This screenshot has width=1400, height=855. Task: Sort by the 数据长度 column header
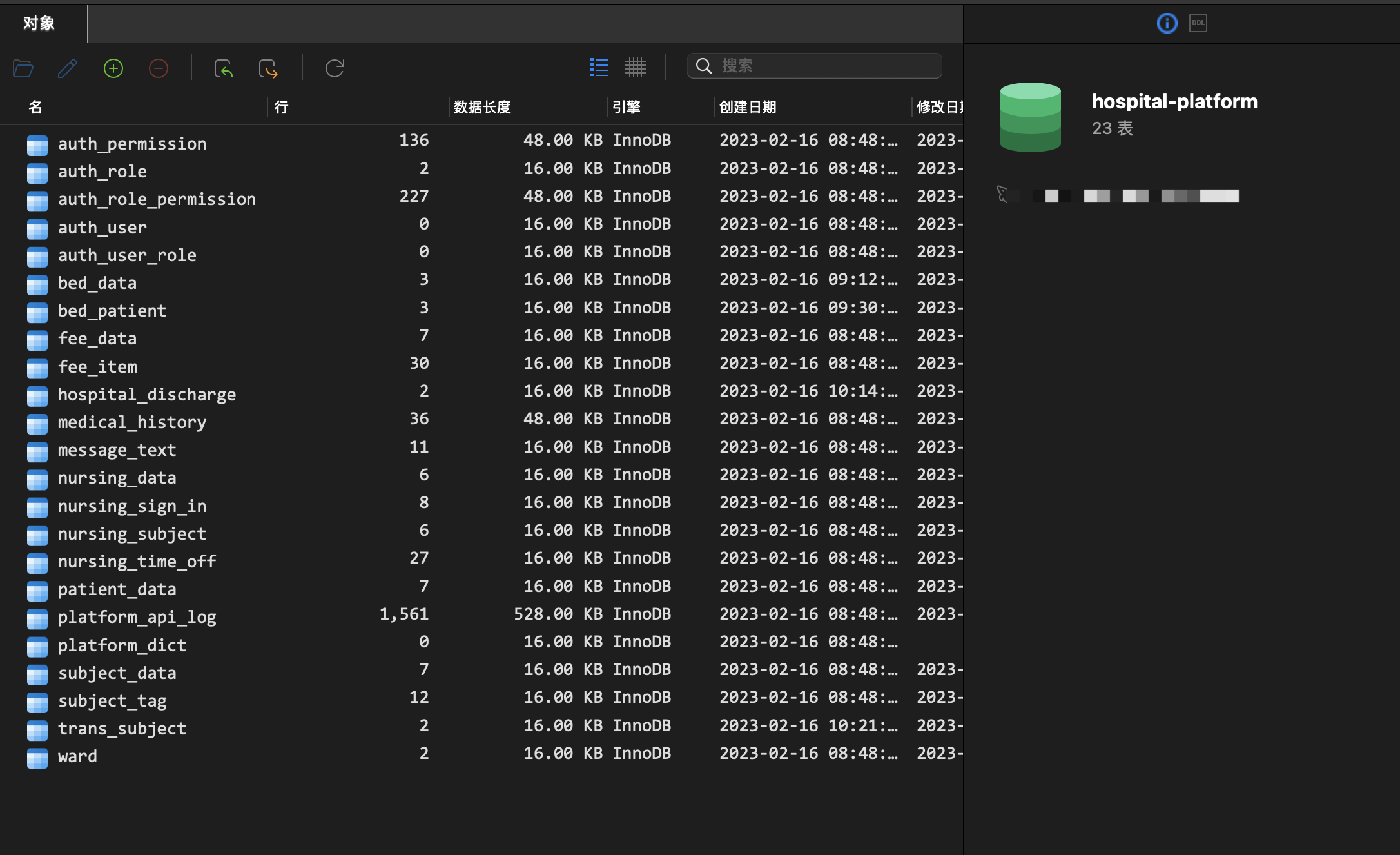pos(481,107)
